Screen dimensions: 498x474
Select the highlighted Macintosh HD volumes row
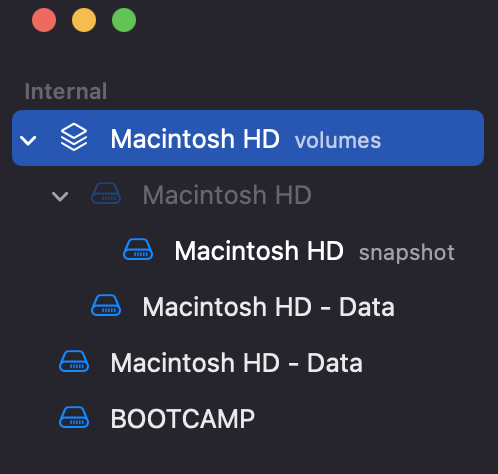coord(248,138)
